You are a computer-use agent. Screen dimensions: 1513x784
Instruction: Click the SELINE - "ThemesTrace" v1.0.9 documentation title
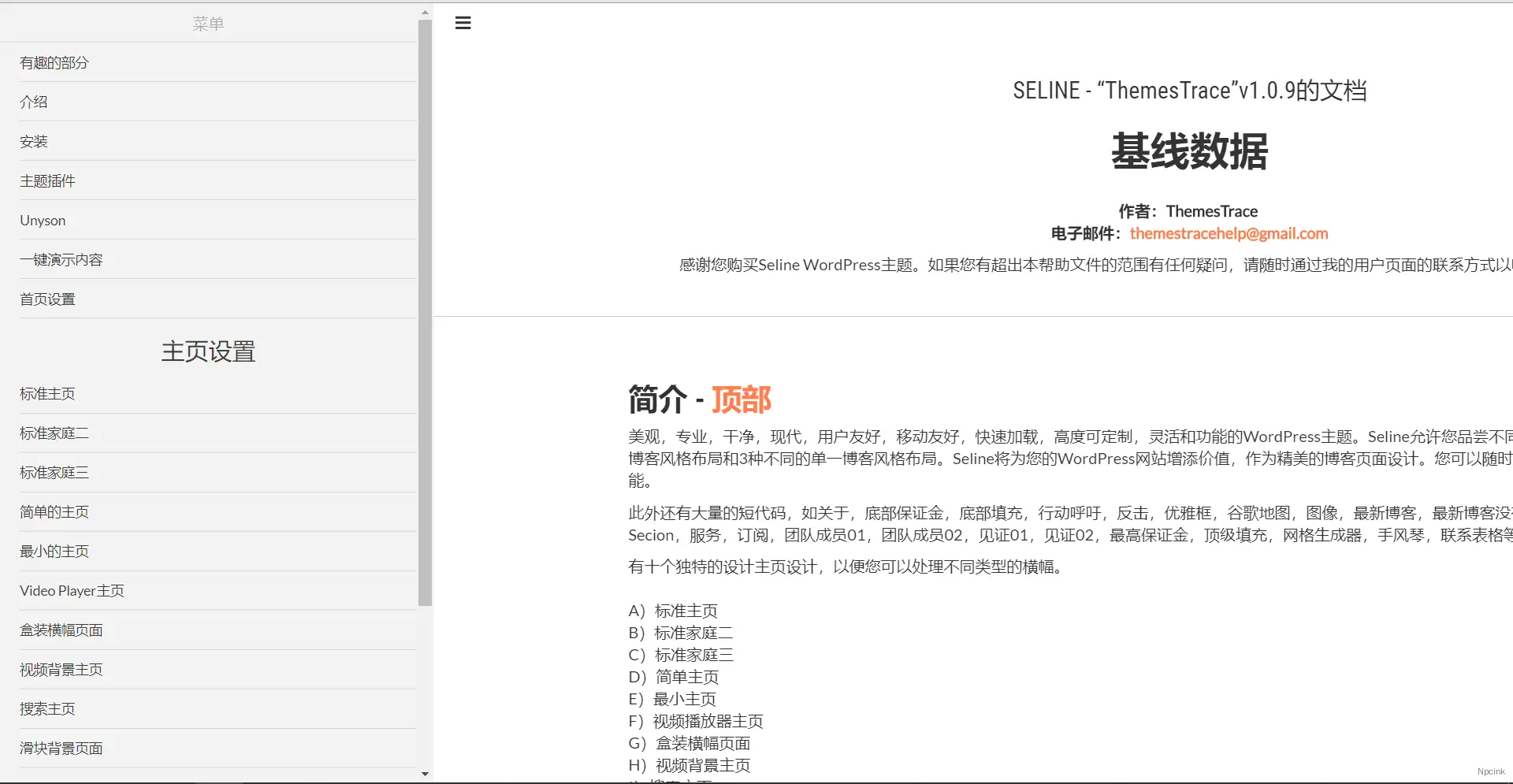pyautogui.click(x=1189, y=91)
